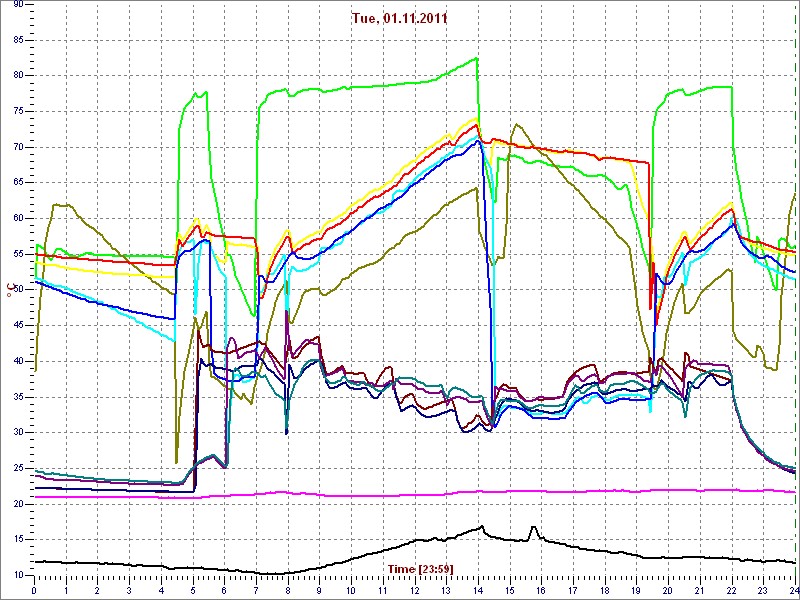Pick the hour label '12' on time axis
Screen dimensions: 800x600
[x=414, y=589]
